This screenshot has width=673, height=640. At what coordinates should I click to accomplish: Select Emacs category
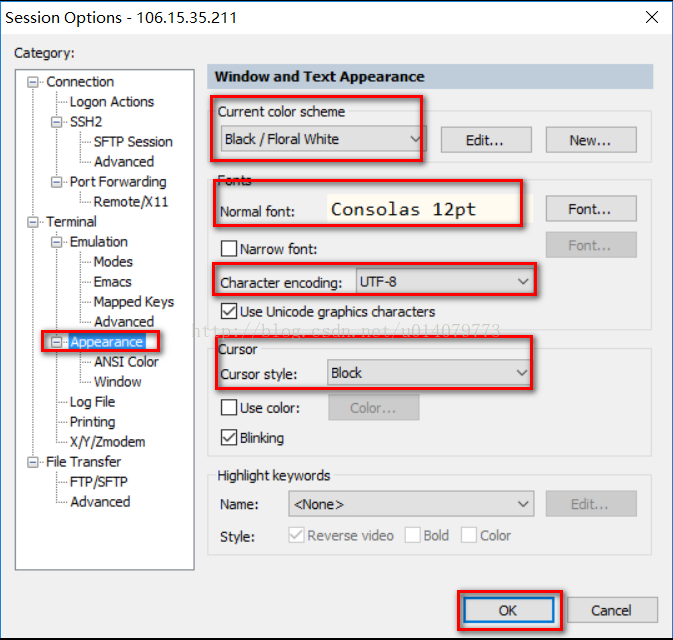point(112,282)
